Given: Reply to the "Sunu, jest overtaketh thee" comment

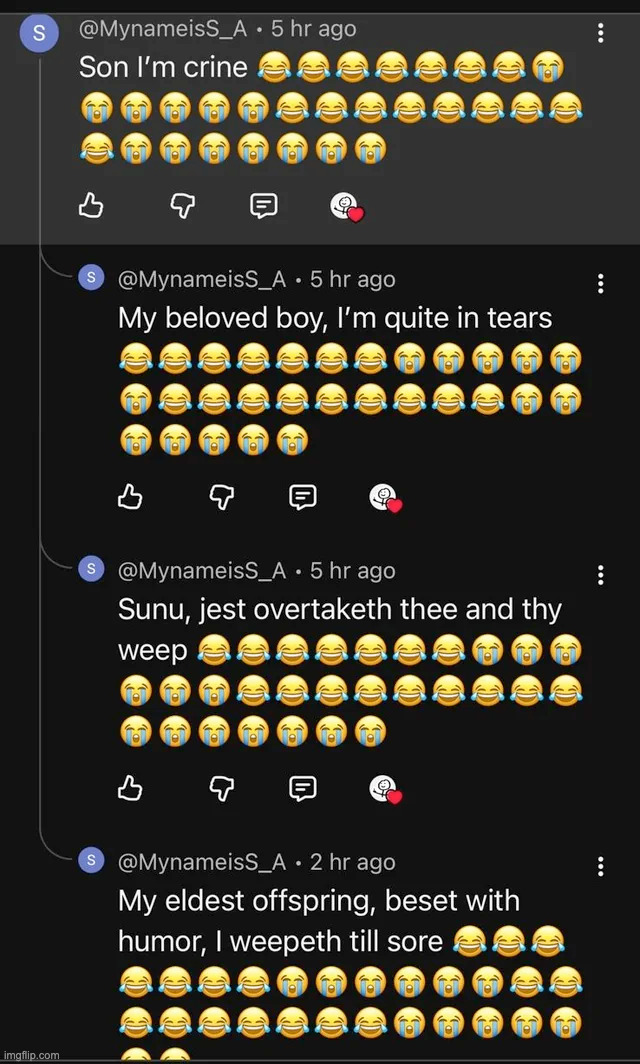Looking at the screenshot, I should click(x=302, y=788).
